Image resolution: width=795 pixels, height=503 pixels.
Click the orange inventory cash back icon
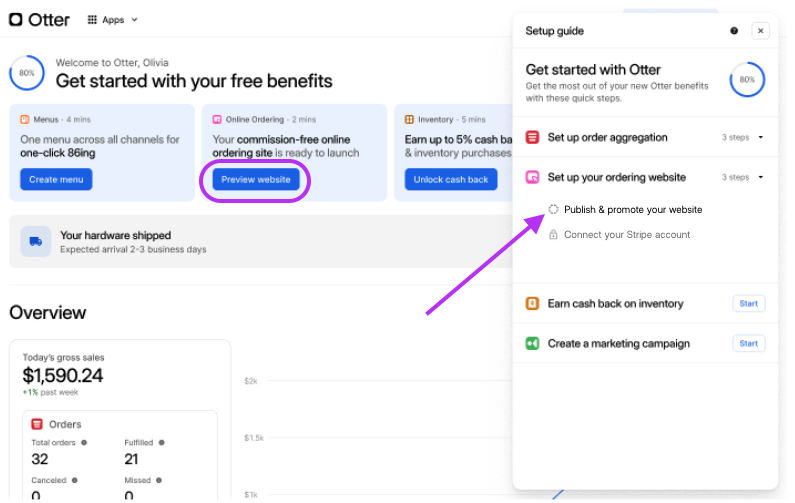(x=533, y=303)
